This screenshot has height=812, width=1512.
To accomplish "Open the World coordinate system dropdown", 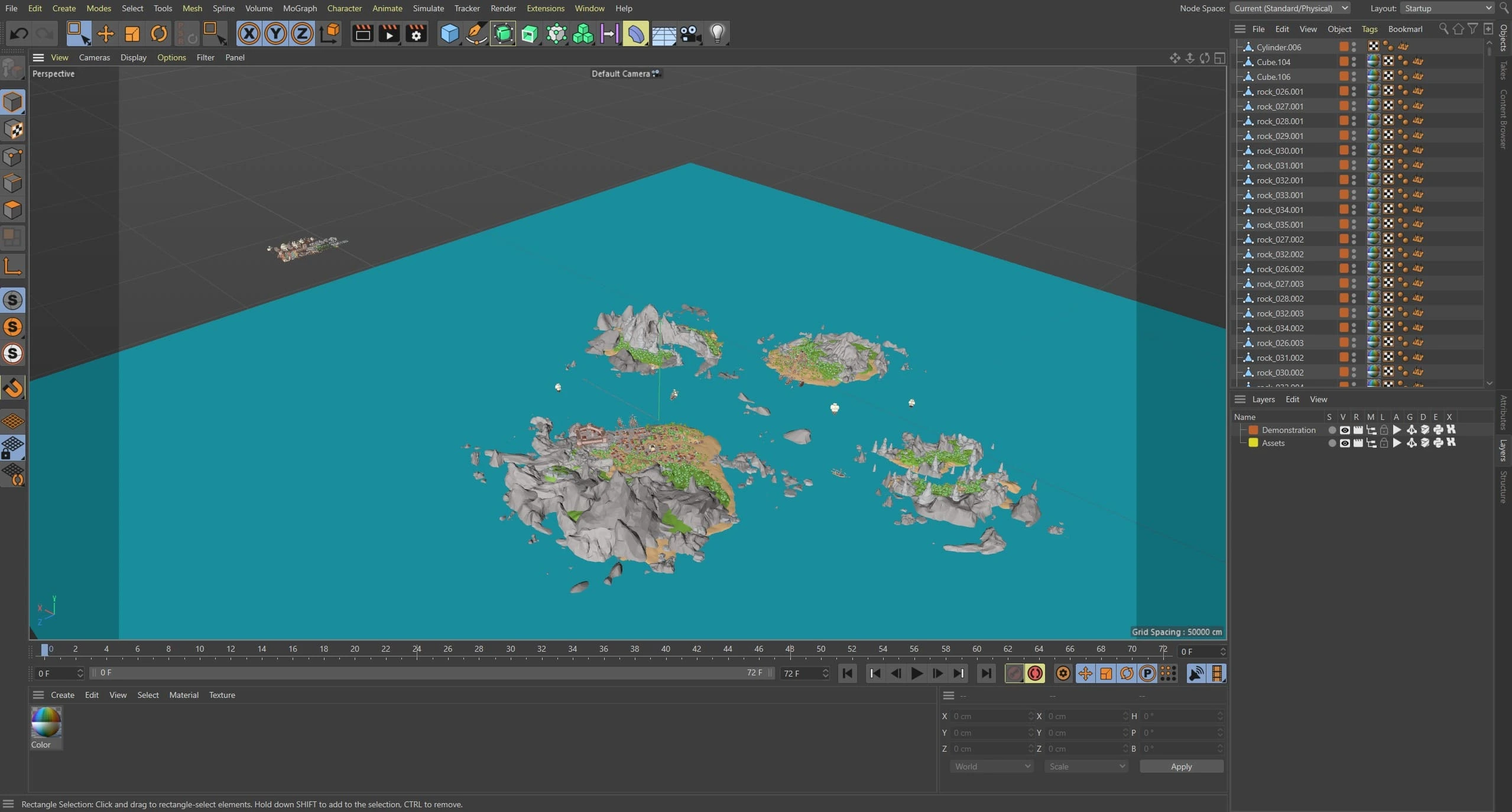I will [991, 766].
